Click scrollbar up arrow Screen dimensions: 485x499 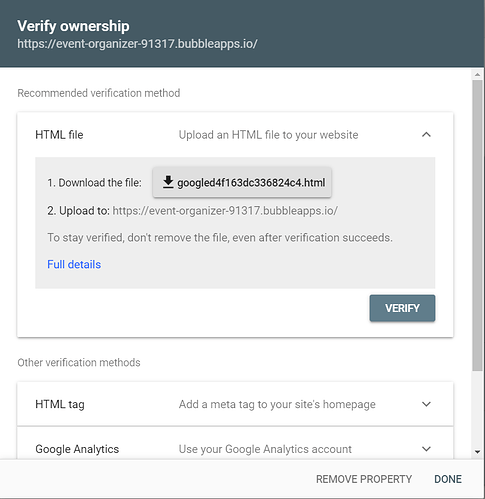coord(477,75)
